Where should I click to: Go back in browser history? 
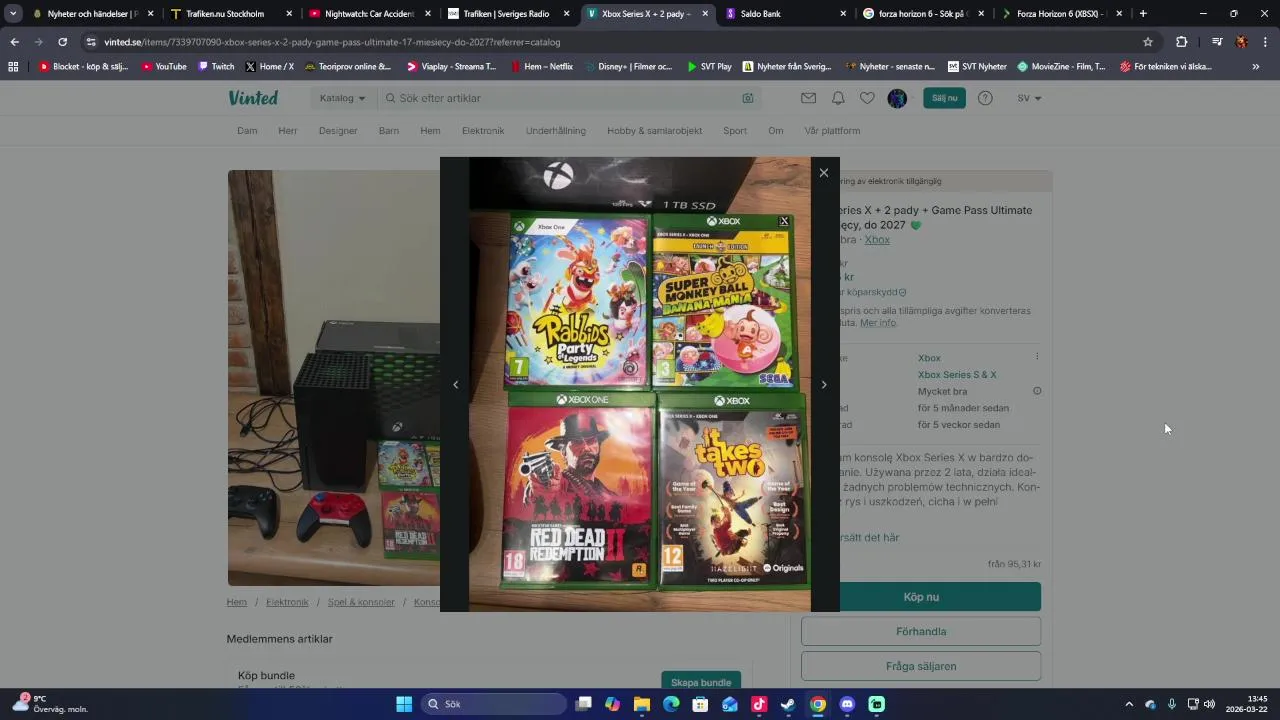coord(14,42)
